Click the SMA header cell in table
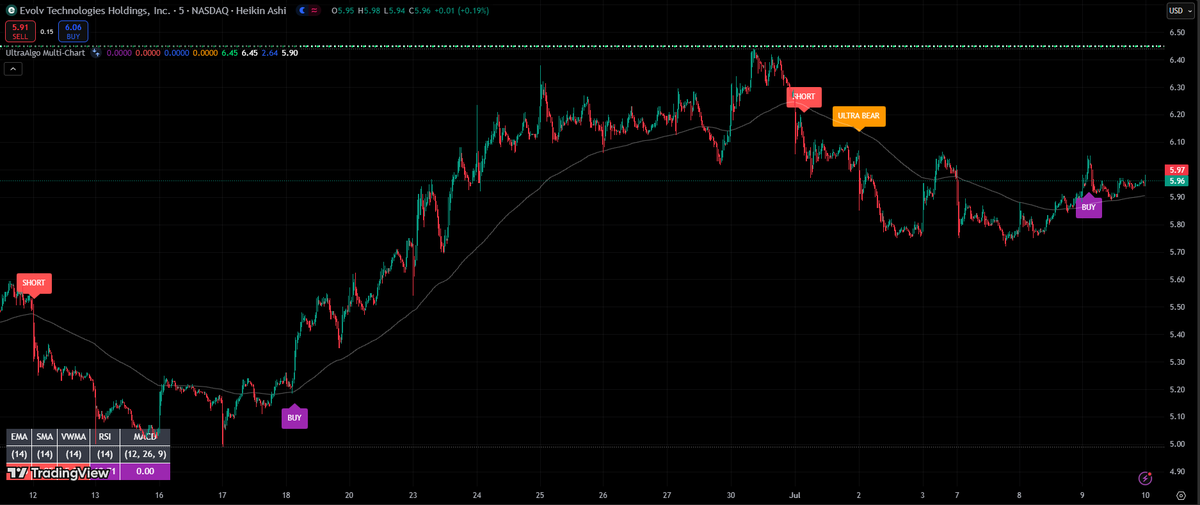The width and height of the screenshot is (1200, 505). click(x=45, y=437)
